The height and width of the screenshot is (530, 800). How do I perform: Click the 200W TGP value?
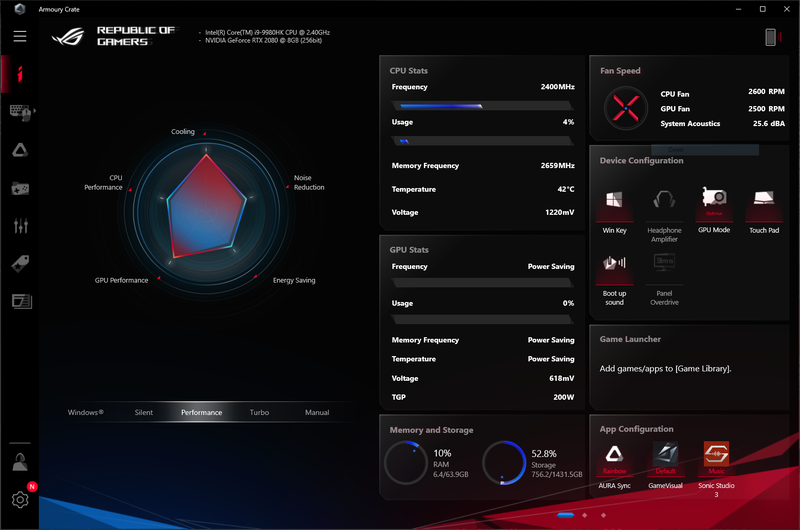(564, 397)
